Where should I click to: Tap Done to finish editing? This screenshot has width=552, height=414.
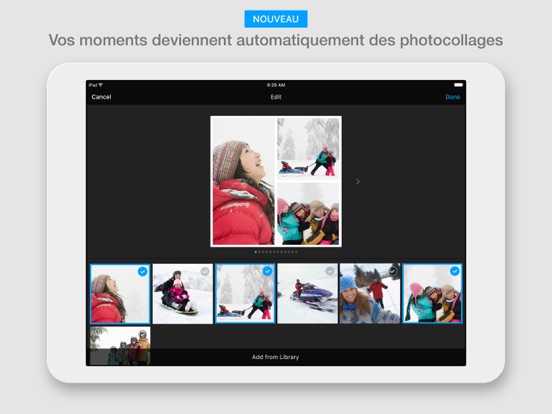[x=452, y=97]
